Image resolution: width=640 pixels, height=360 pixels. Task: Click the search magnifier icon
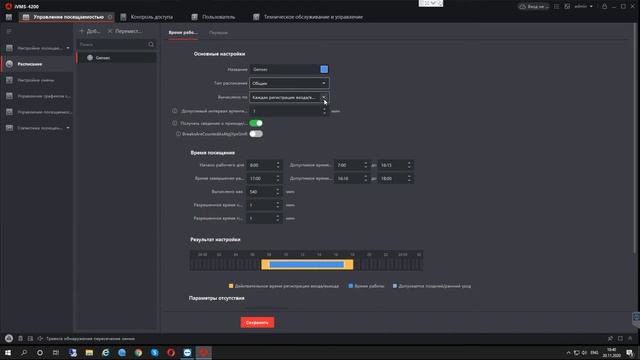point(151,44)
